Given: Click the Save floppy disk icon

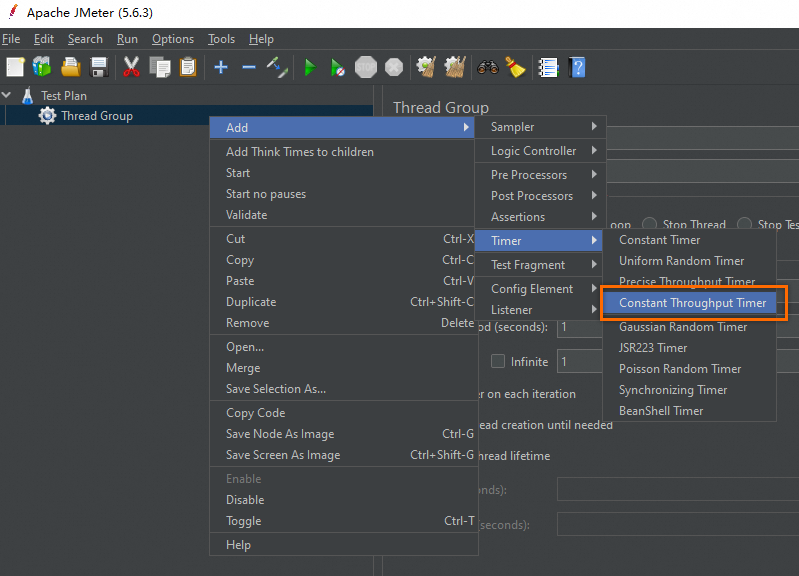Looking at the screenshot, I should click(x=99, y=67).
